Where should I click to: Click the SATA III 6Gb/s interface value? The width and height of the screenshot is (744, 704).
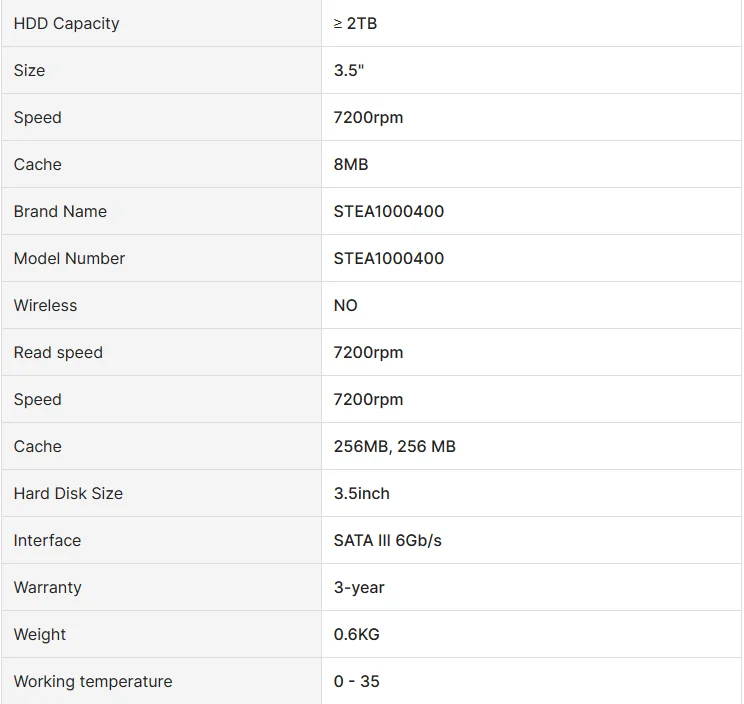(387, 540)
